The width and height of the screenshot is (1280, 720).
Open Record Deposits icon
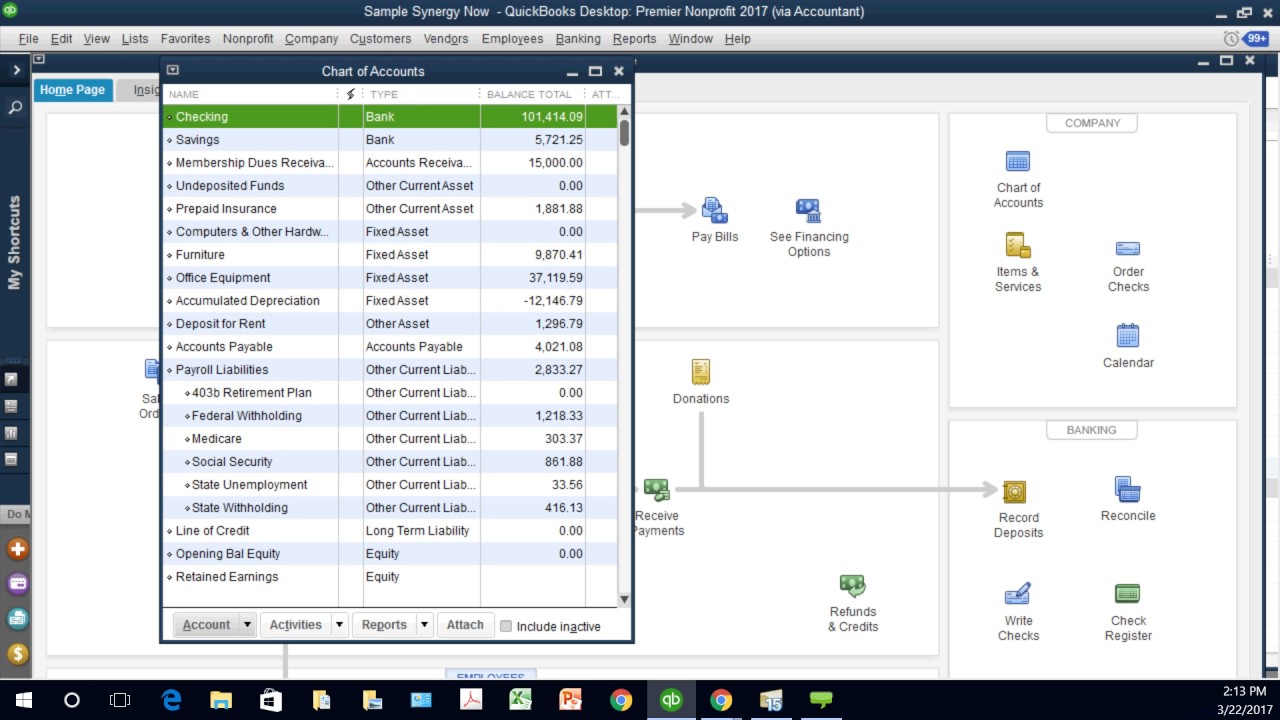(1015, 491)
